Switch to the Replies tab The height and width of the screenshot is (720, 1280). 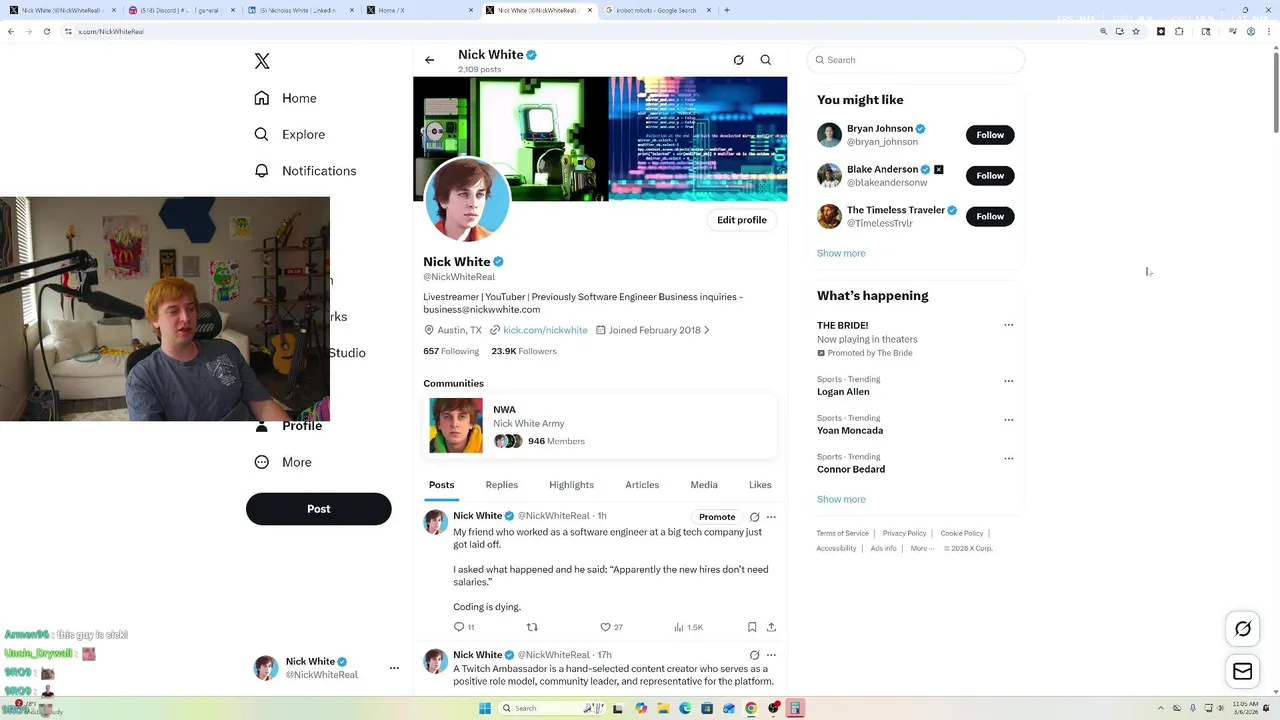(502, 485)
